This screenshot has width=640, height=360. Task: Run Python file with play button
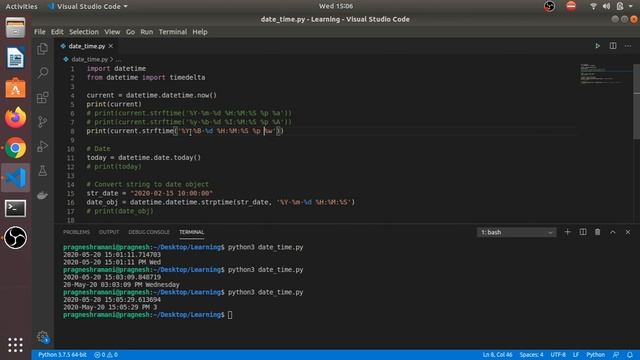[x=598, y=46]
